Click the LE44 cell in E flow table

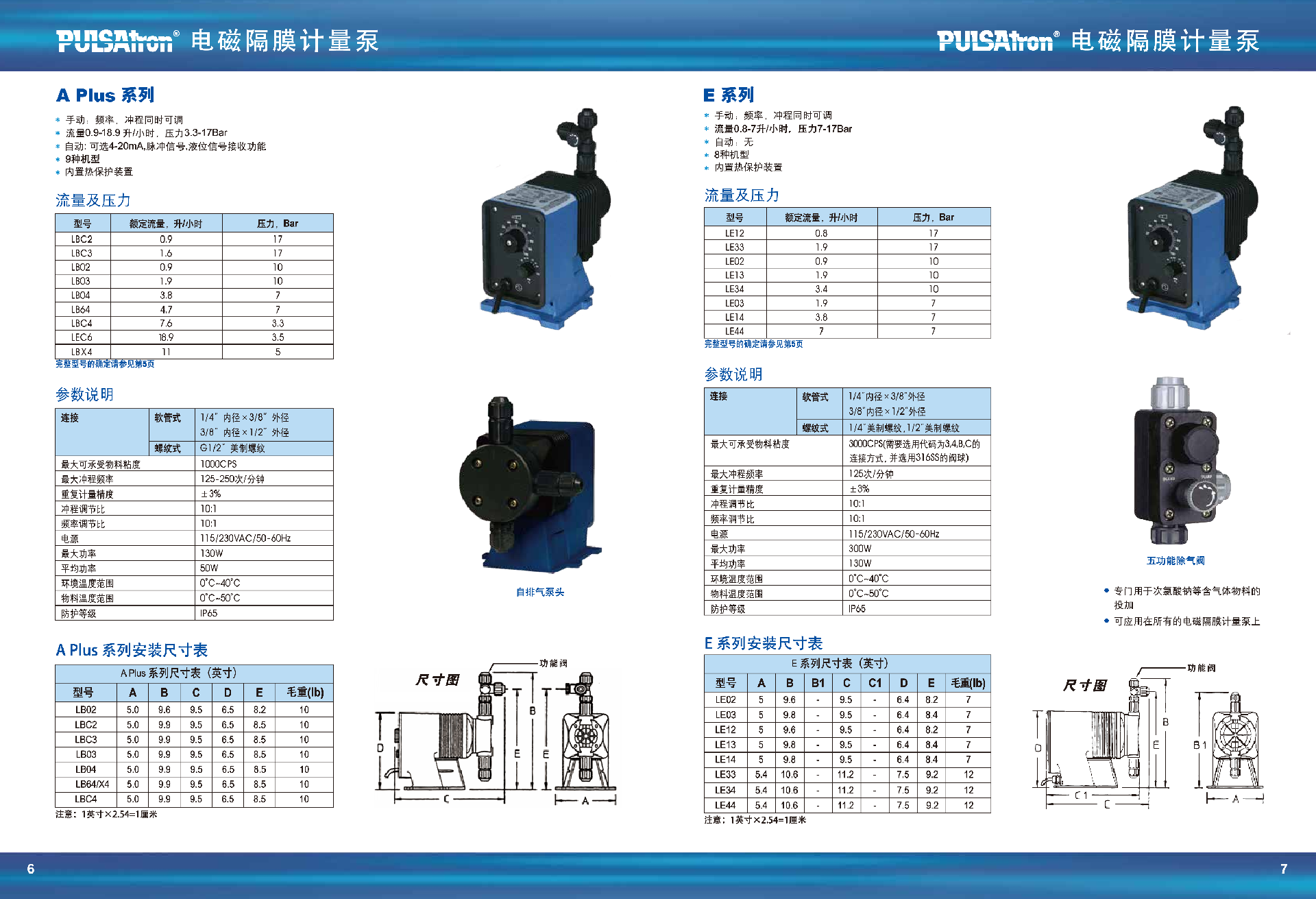pyautogui.click(x=735, y=331)
